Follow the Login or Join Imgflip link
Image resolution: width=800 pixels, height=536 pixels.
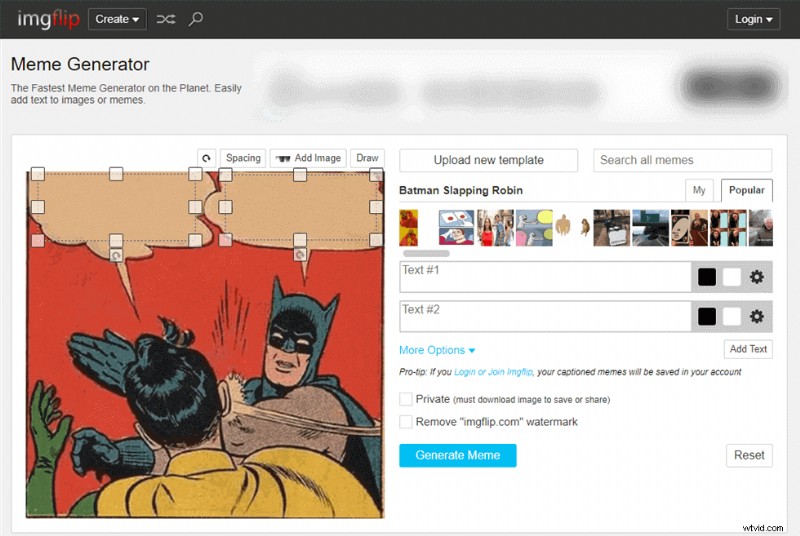coord(493,372)
